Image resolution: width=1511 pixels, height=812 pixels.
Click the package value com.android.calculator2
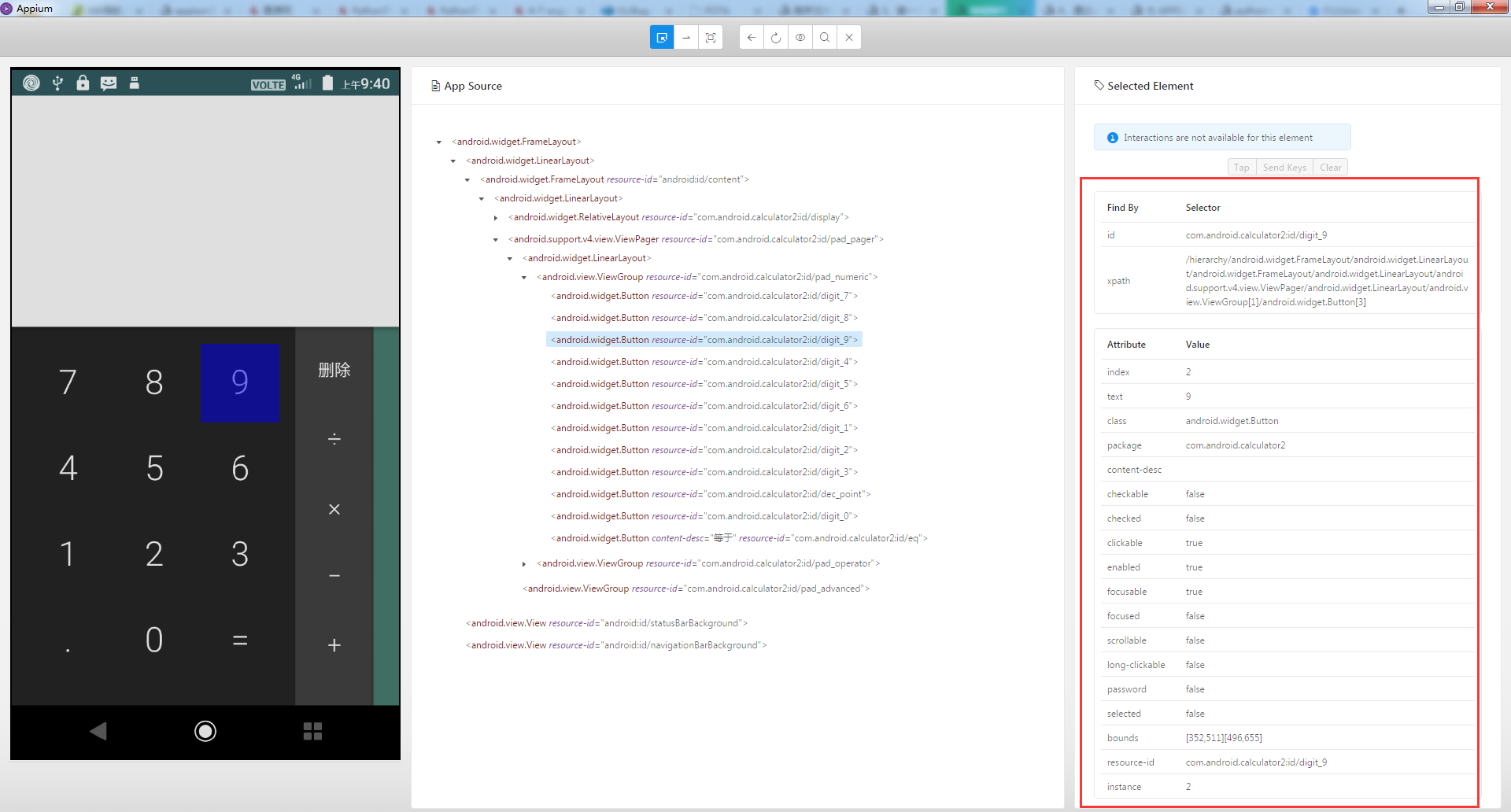1236,445
